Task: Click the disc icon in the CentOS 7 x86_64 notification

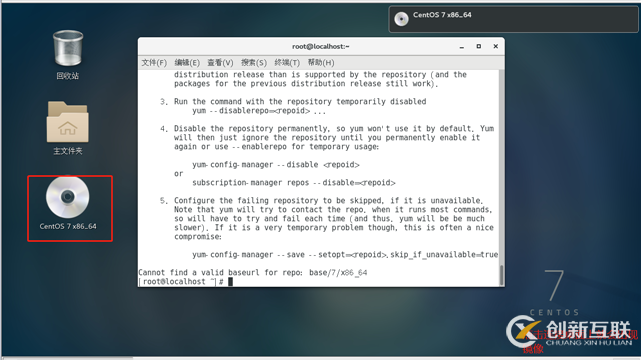Action: pyautogui.click(x=401, y=19)
